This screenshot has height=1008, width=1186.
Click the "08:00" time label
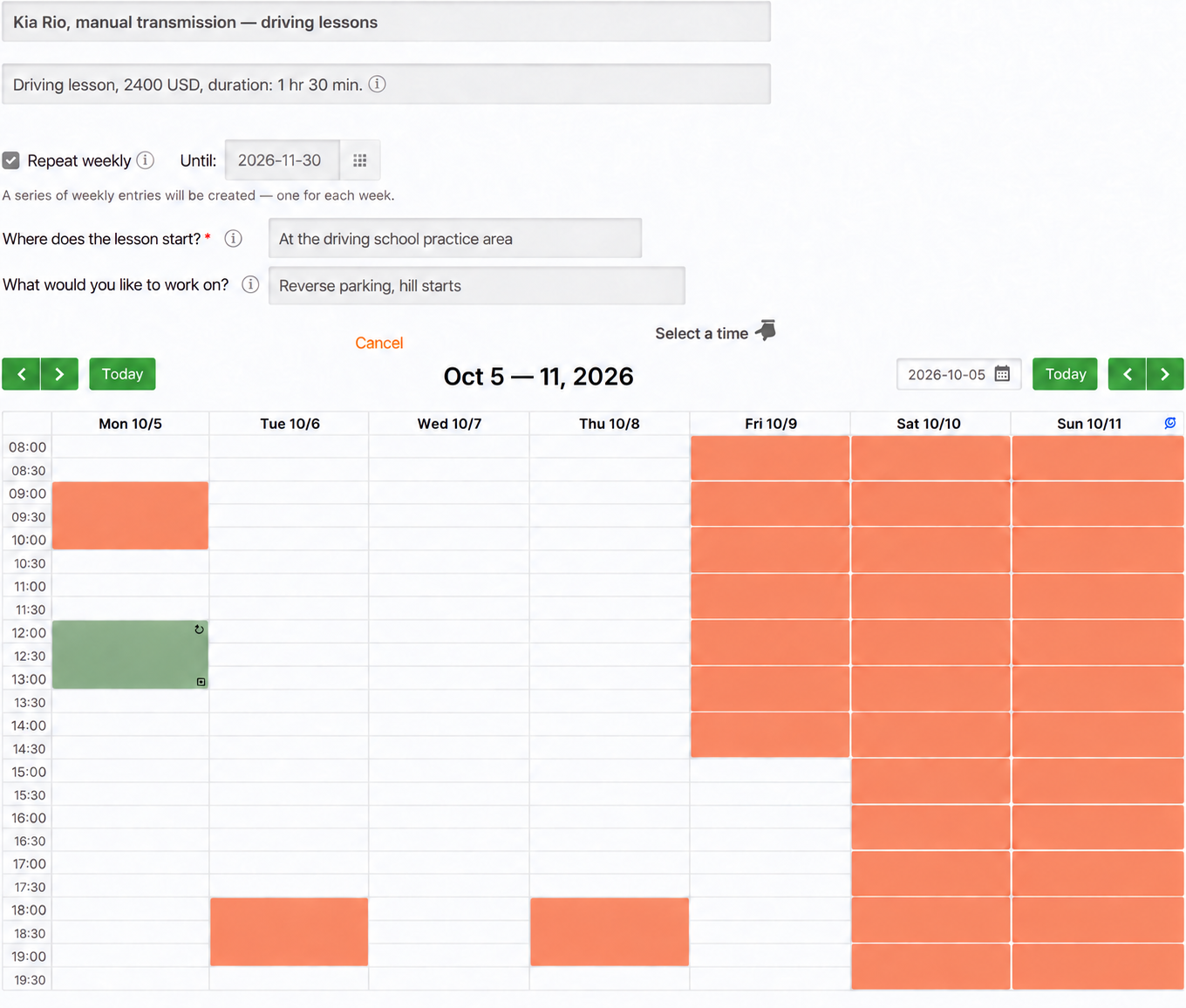pos(27,447)
